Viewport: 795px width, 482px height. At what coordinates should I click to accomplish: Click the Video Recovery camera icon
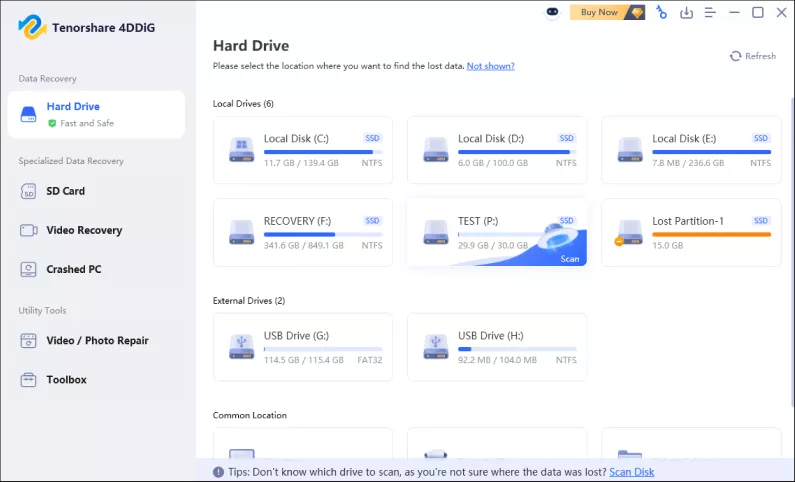click(x=28, y=231)
